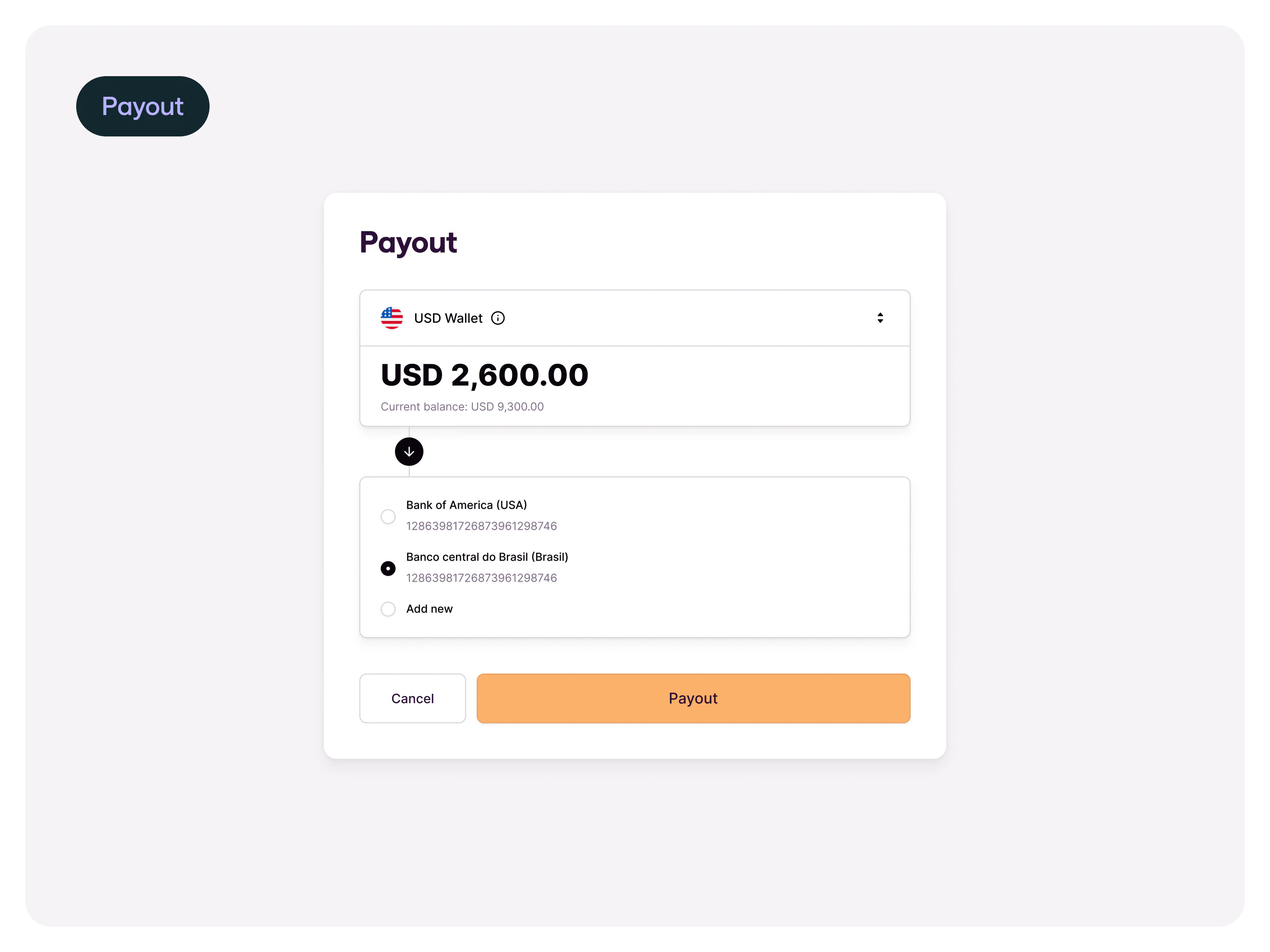
Task: Click the up-down chevron on the wallet row
Action: click(x=880, y=318)
